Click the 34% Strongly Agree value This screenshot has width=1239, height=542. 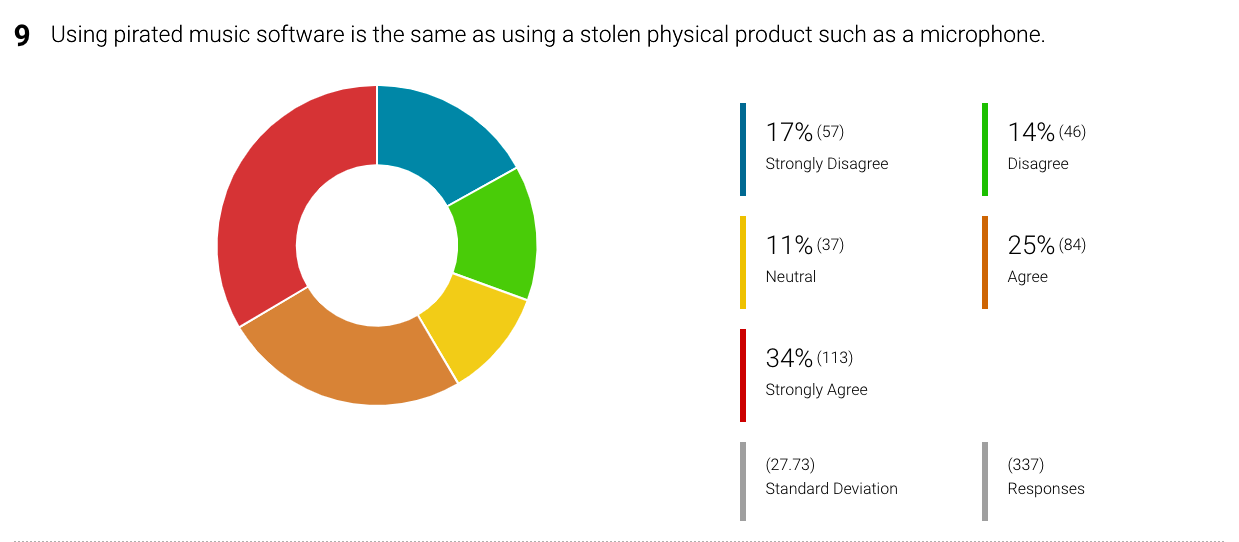tap(789, 358)
